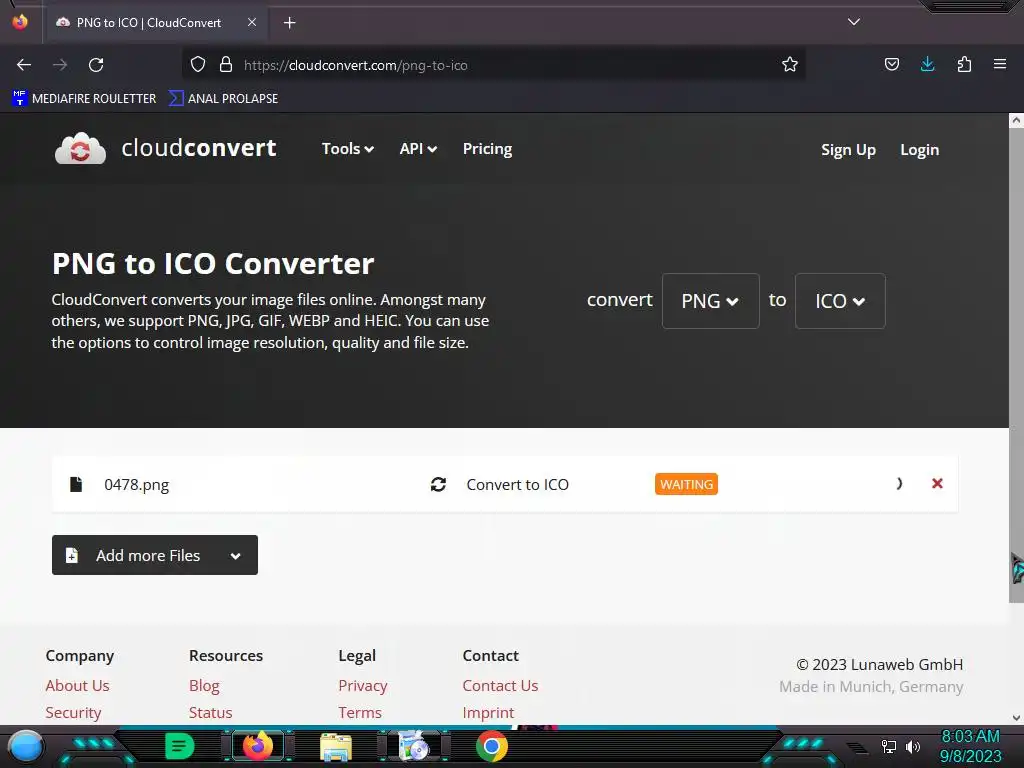
Task: Open the green notes app in taskbar
Action: pos(179,746)
